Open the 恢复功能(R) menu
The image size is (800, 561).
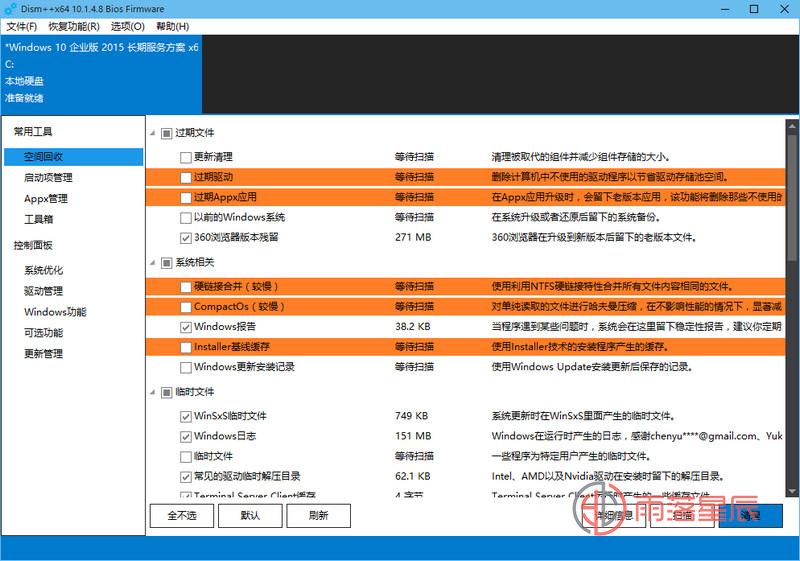(x=74, y=27)
